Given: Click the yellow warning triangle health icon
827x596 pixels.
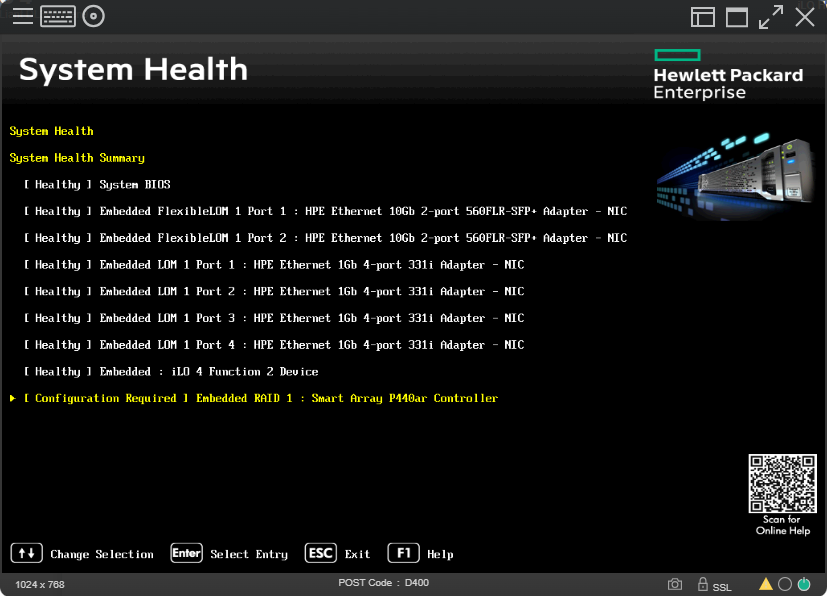Looking at the screenshot, I should pos(766,584).
